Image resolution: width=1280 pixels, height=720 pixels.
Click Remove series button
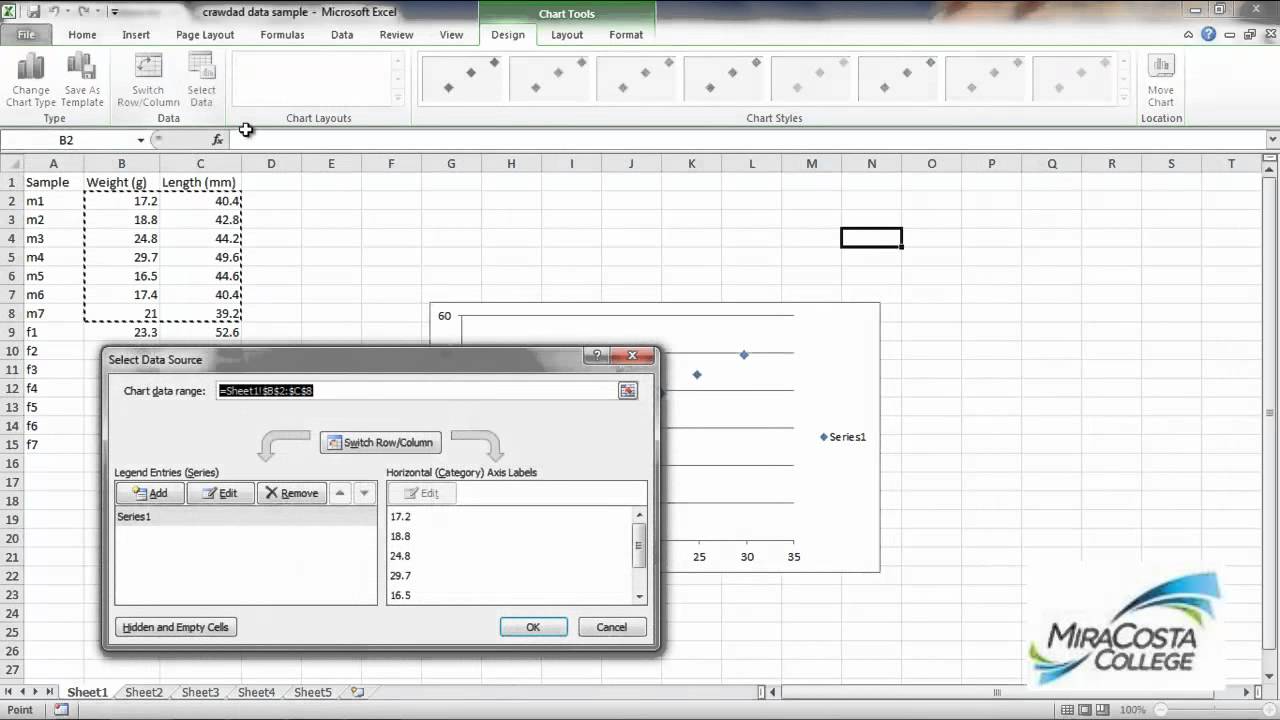click(292, 493)
